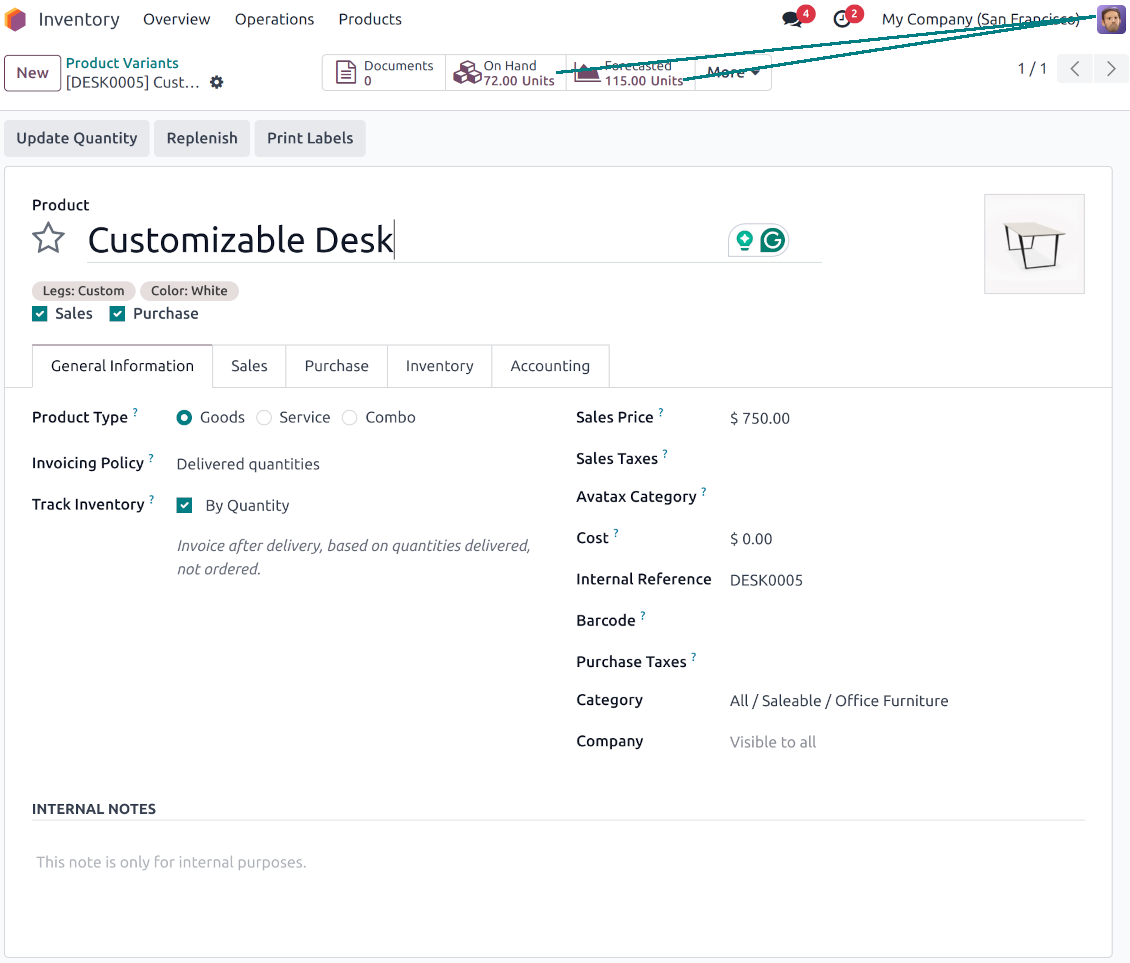Click the user avatar in top bar
Screen dimensions: 1130x963
tap(1111, 19)
